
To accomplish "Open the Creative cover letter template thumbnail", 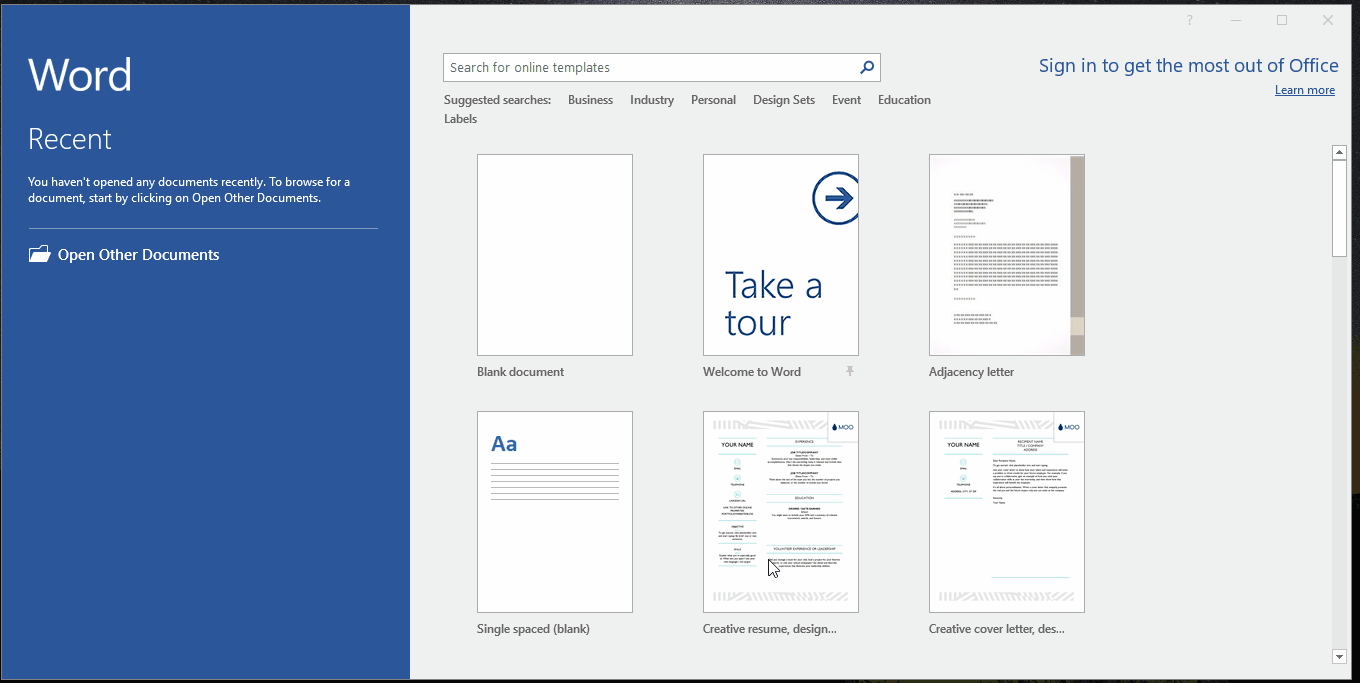I will [x=1007, y=512].
